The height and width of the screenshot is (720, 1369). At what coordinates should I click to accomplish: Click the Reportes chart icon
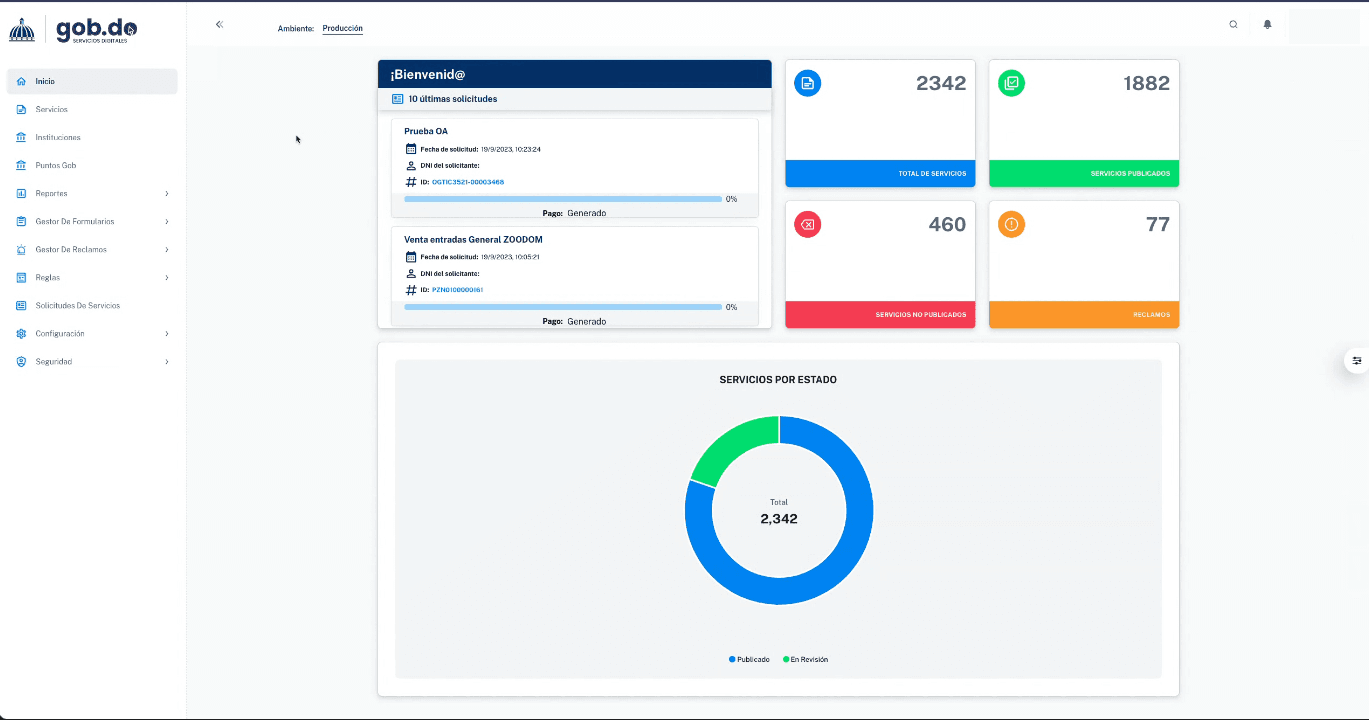[x=21, y=193]
